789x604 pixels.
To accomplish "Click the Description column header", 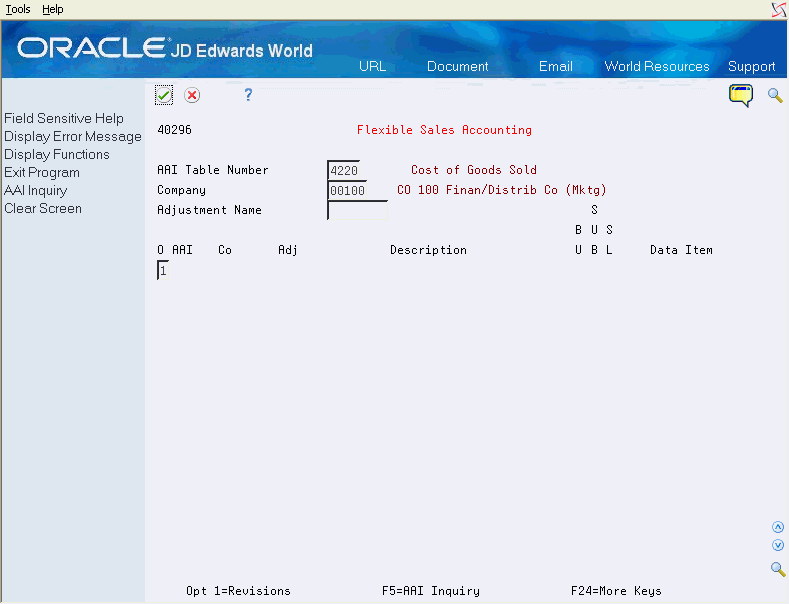I will tap(428, 250).
